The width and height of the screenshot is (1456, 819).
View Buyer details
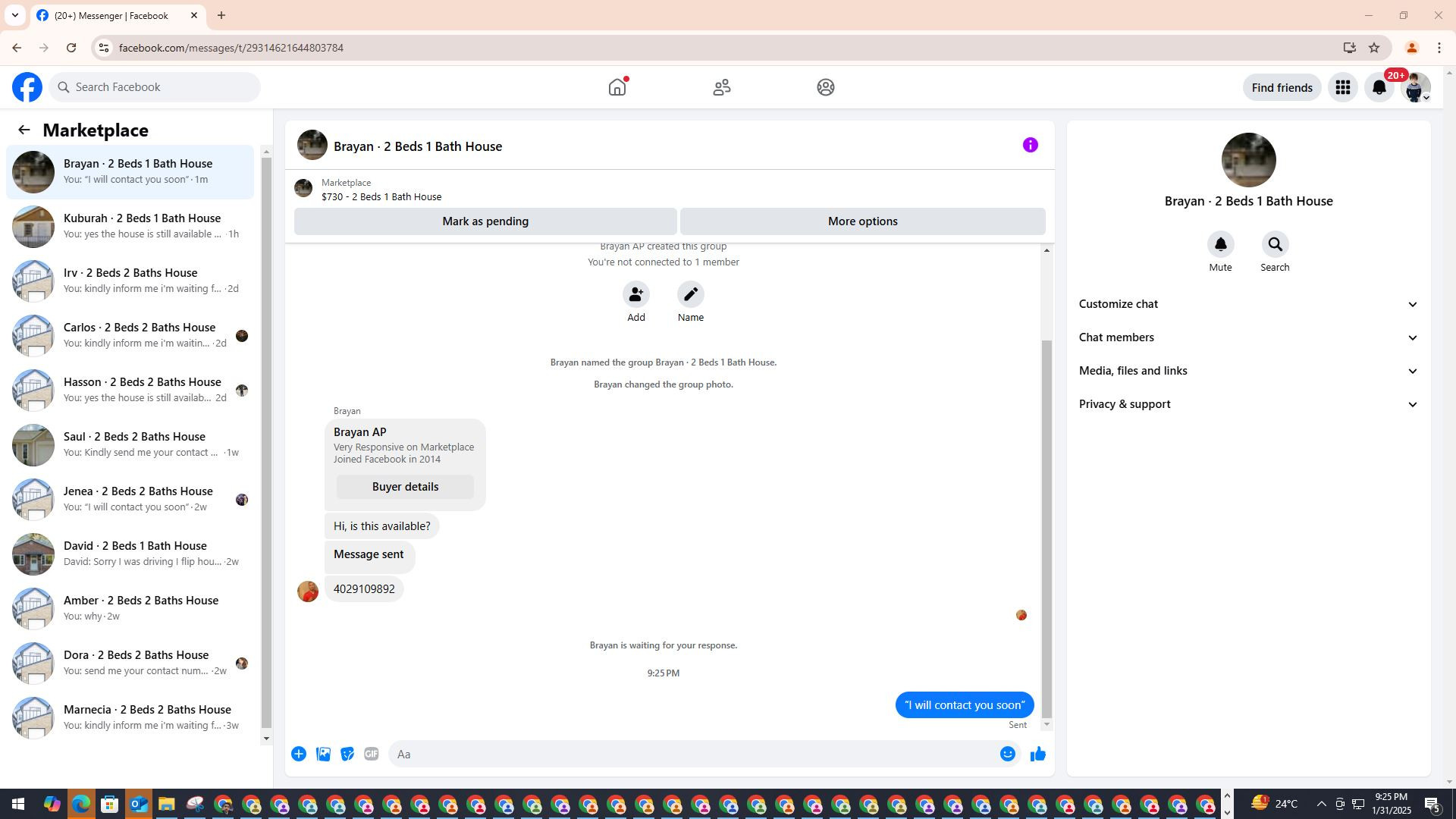(x=405, y=487)
